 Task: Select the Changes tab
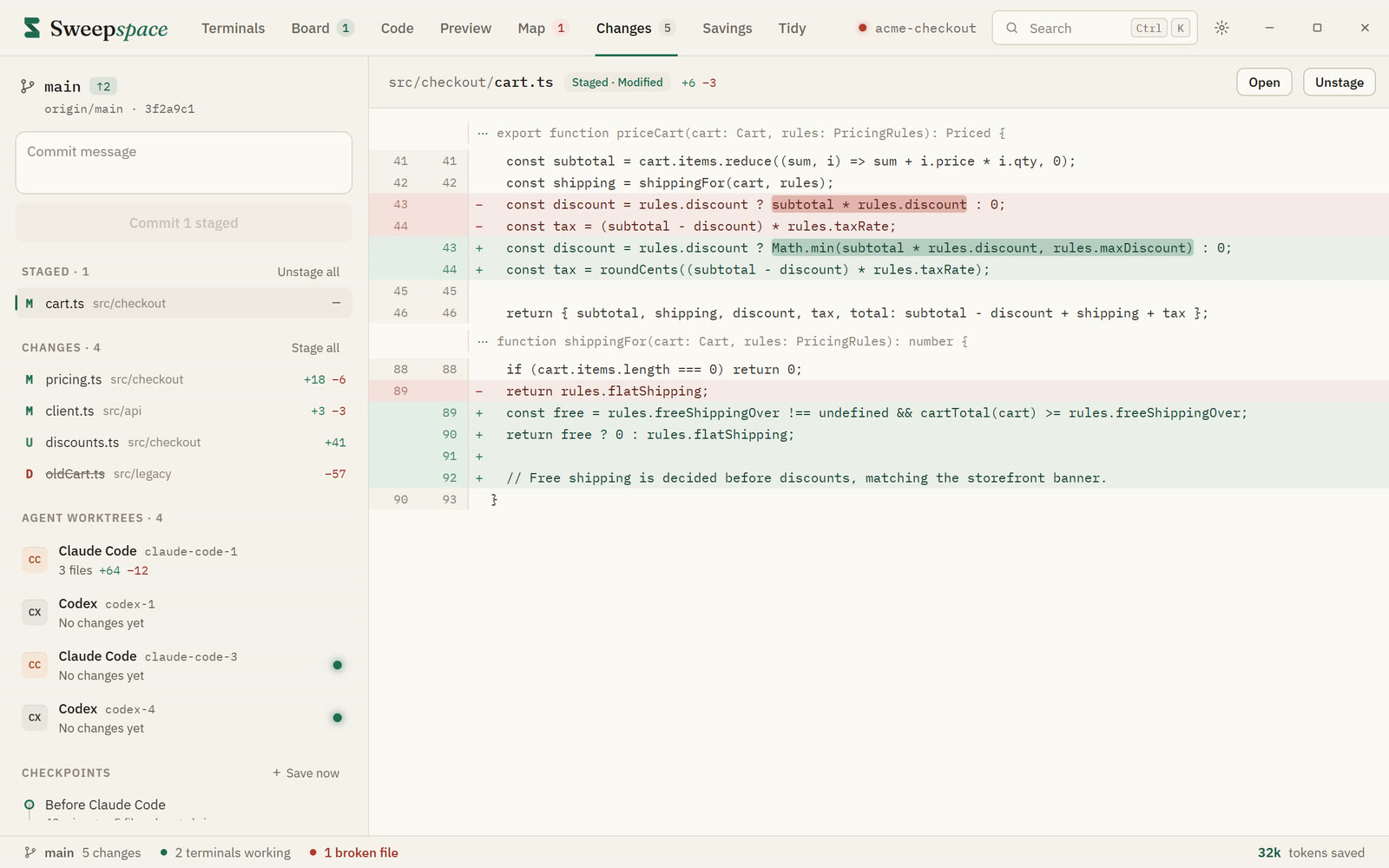[x=635, y=28]
